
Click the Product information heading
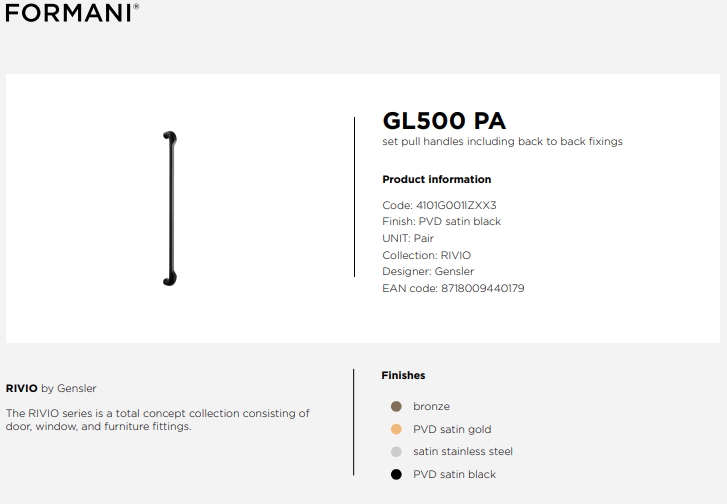437,179
